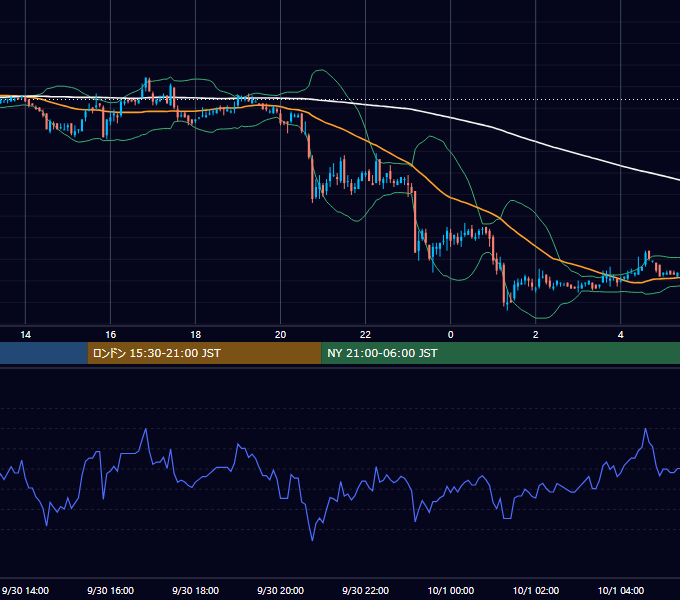
Task: Click the 22 hour axis label
Action: 366,335
